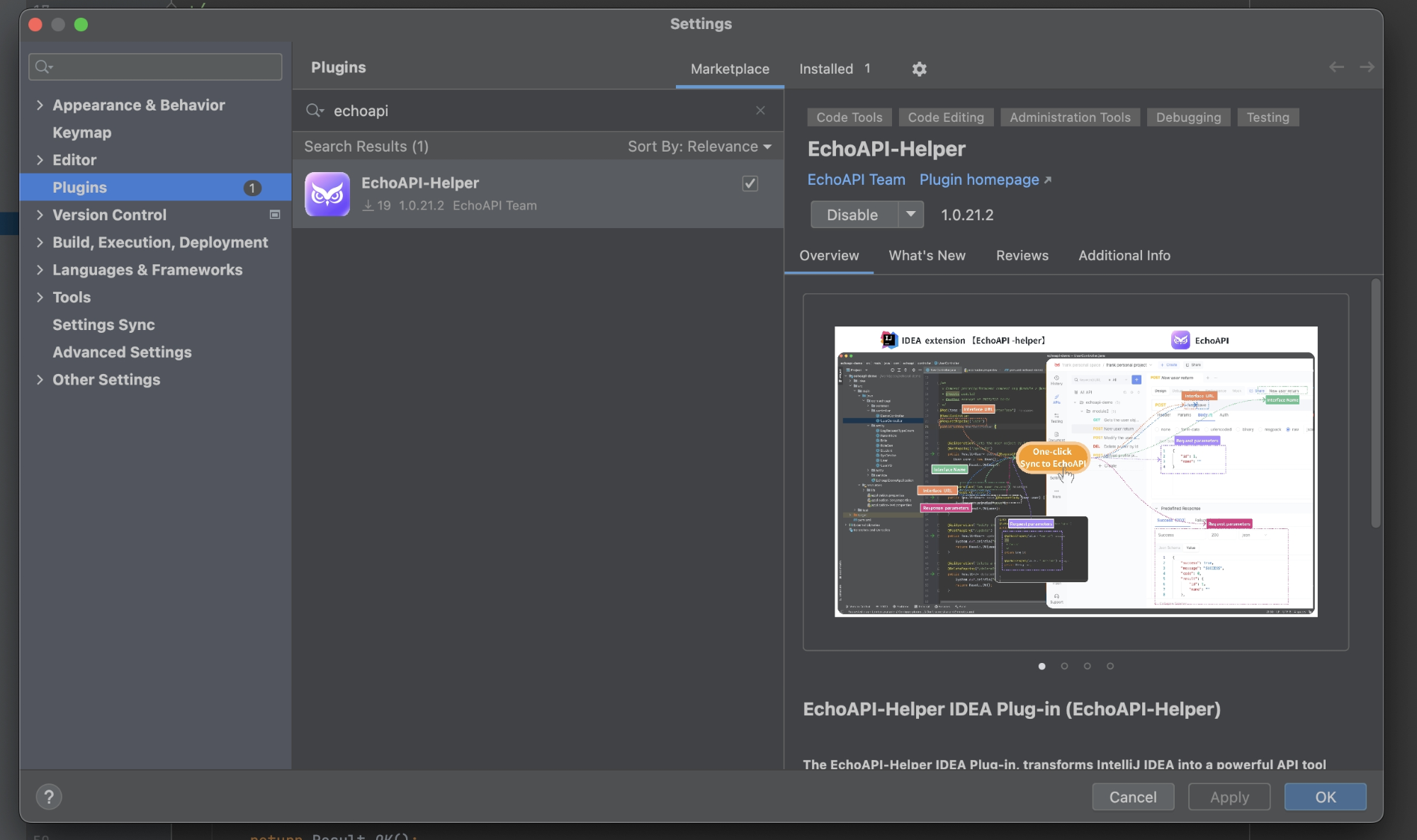
Task: Click the EchoAPI-Helper owl plugin icon
Action: [327, 193]
